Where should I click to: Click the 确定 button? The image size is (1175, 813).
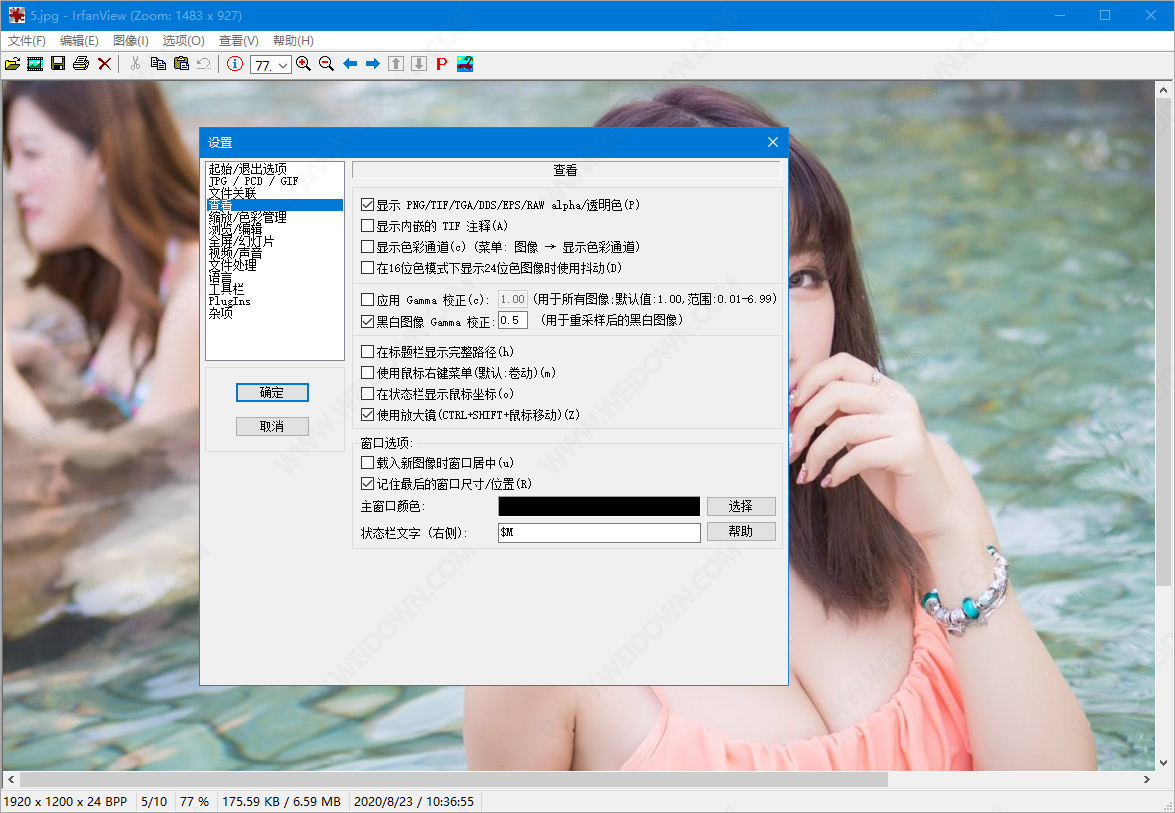tap(272, 393)
